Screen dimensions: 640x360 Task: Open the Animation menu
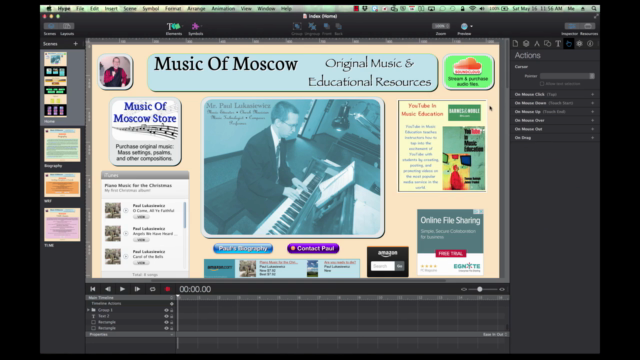point(223,9)
